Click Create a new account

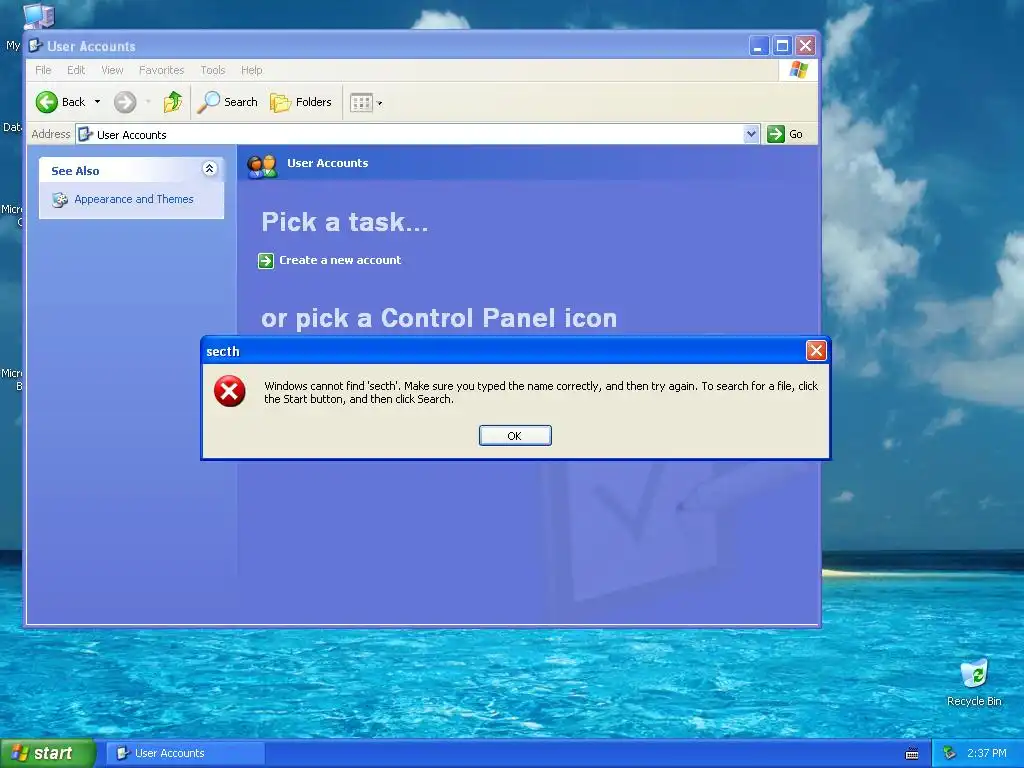(340, 260)
